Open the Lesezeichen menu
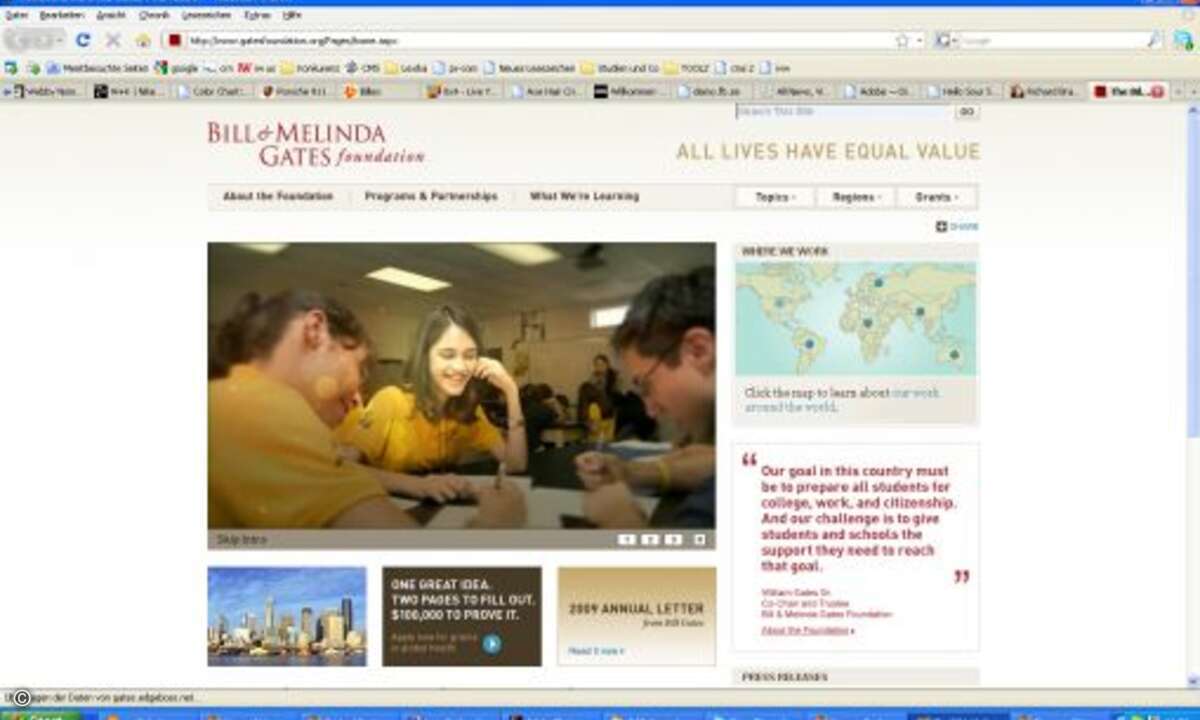This screenshot has width=1200, height=720. pyautogui.click(x=206, y=15)
